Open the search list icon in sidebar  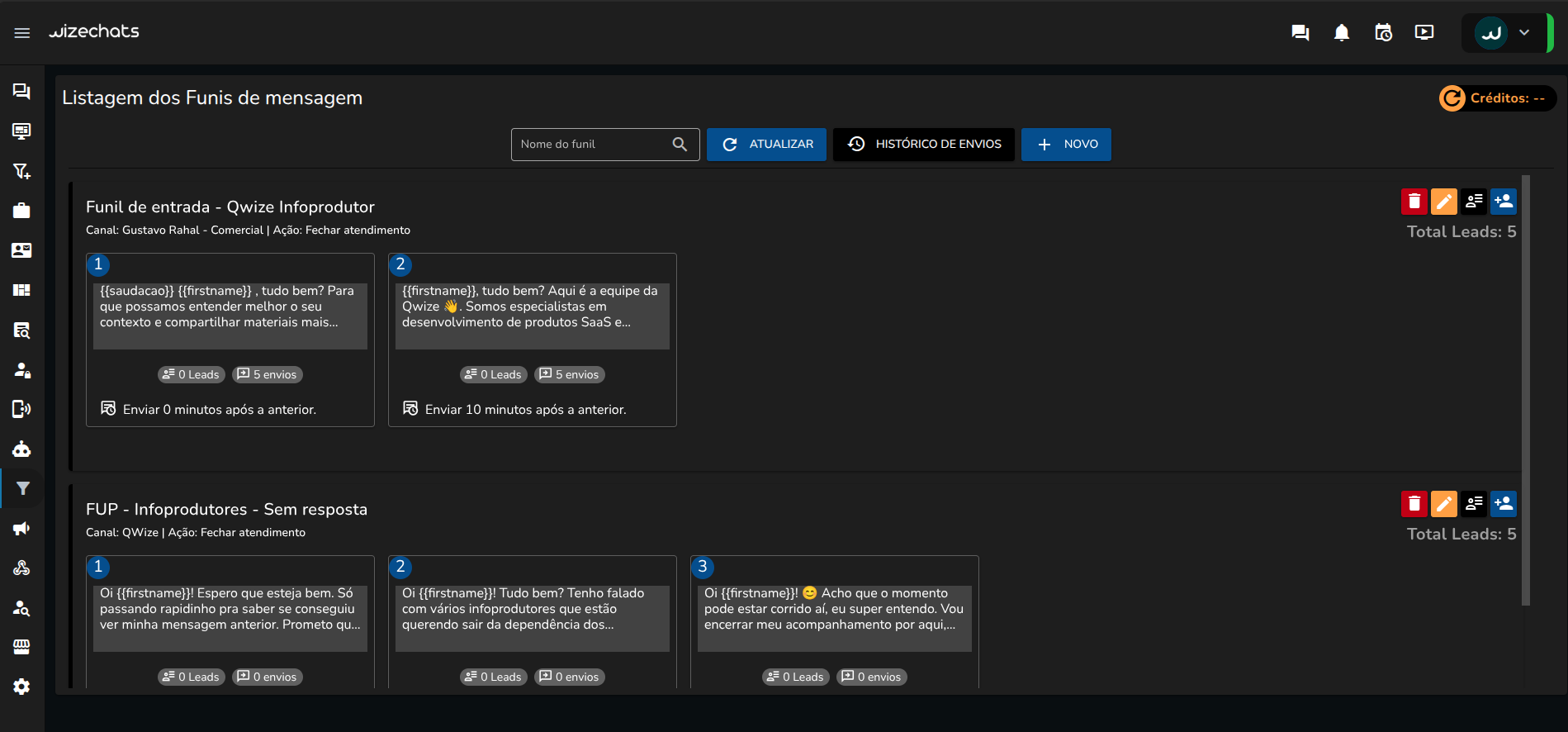(x=22, y=330)
